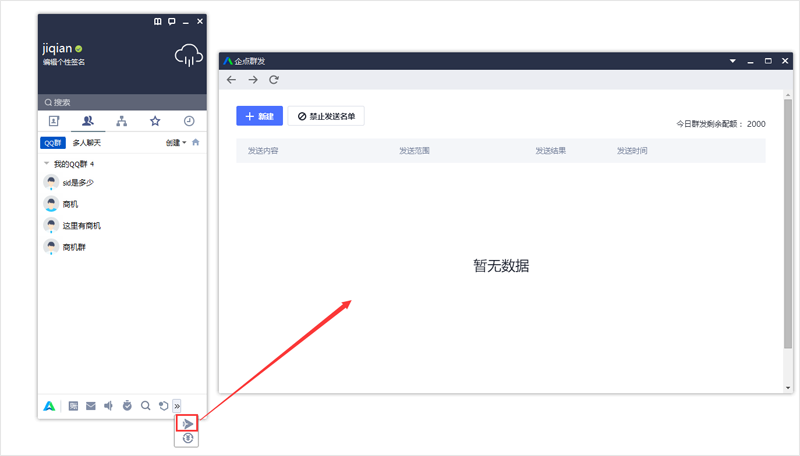Click the vertical scrollbar in 企点群发 window
The width and height of the screenshot is (800, 456).
788,223
